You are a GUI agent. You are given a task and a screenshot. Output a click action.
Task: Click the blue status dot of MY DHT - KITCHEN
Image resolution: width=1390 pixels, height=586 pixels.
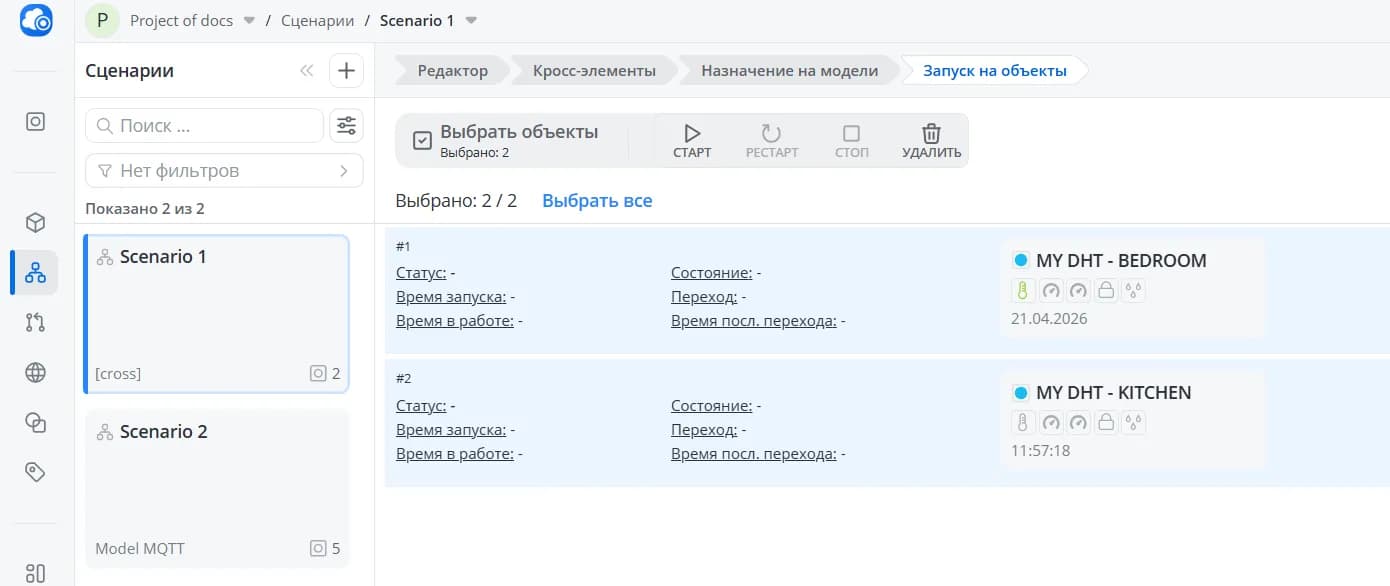click(1021, 392)
